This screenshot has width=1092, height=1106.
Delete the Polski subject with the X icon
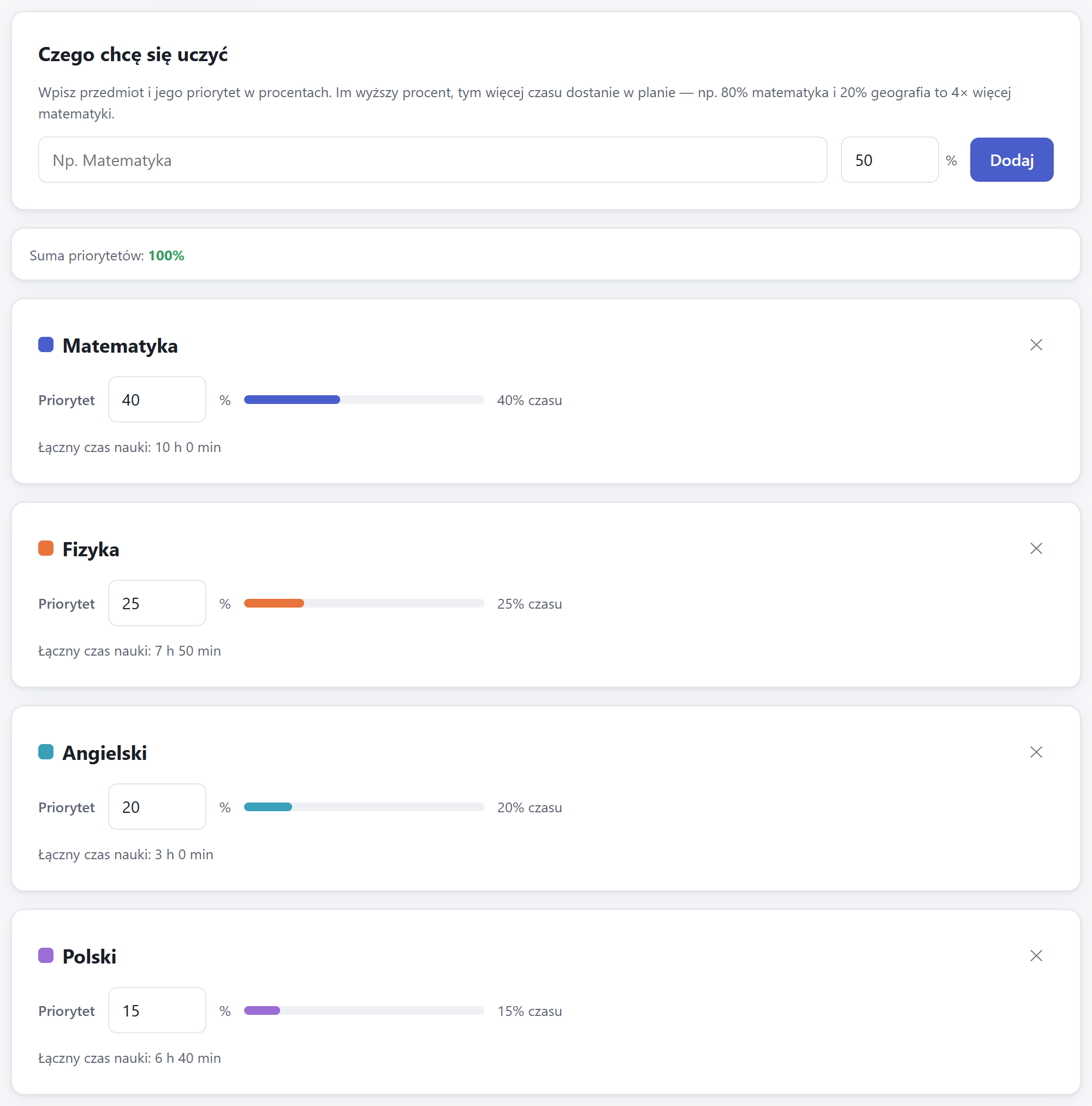click(1035, 955)
